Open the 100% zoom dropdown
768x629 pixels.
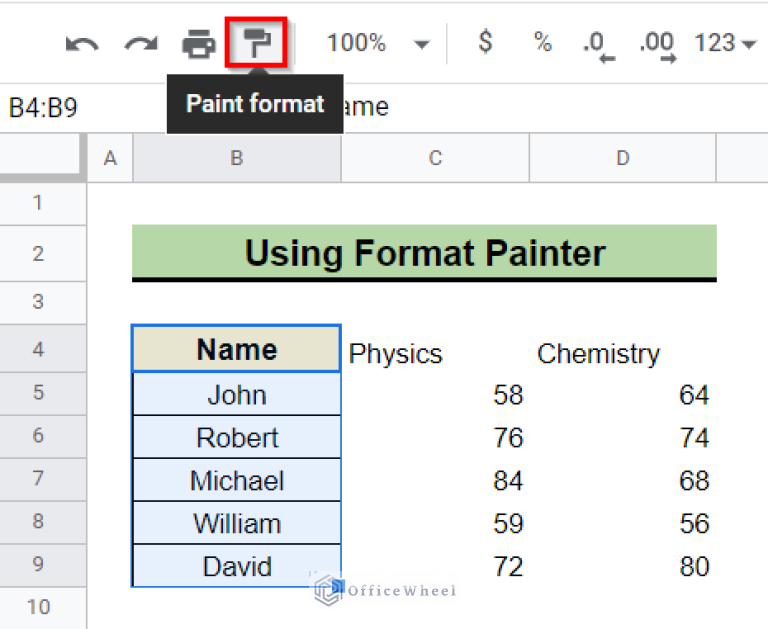(x=377, y=43)
